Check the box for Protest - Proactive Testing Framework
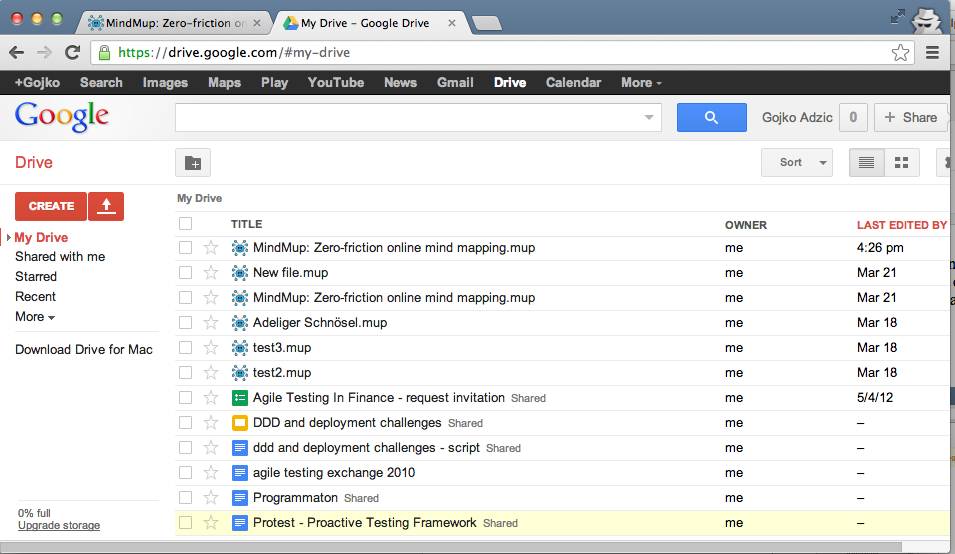Screen dimensions: 955x554 [x=186, y=522]
